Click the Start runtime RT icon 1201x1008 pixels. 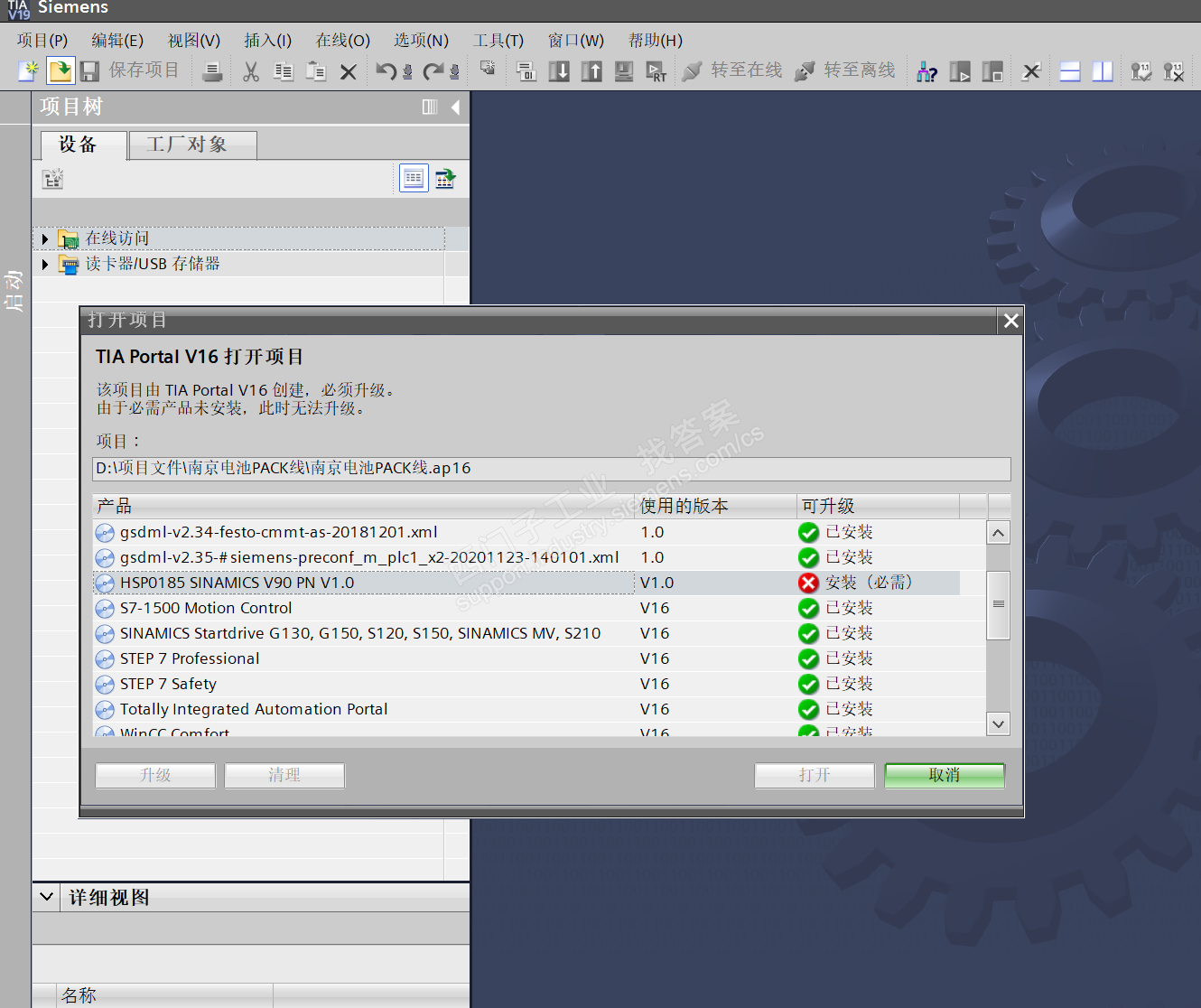click(656, 71)
